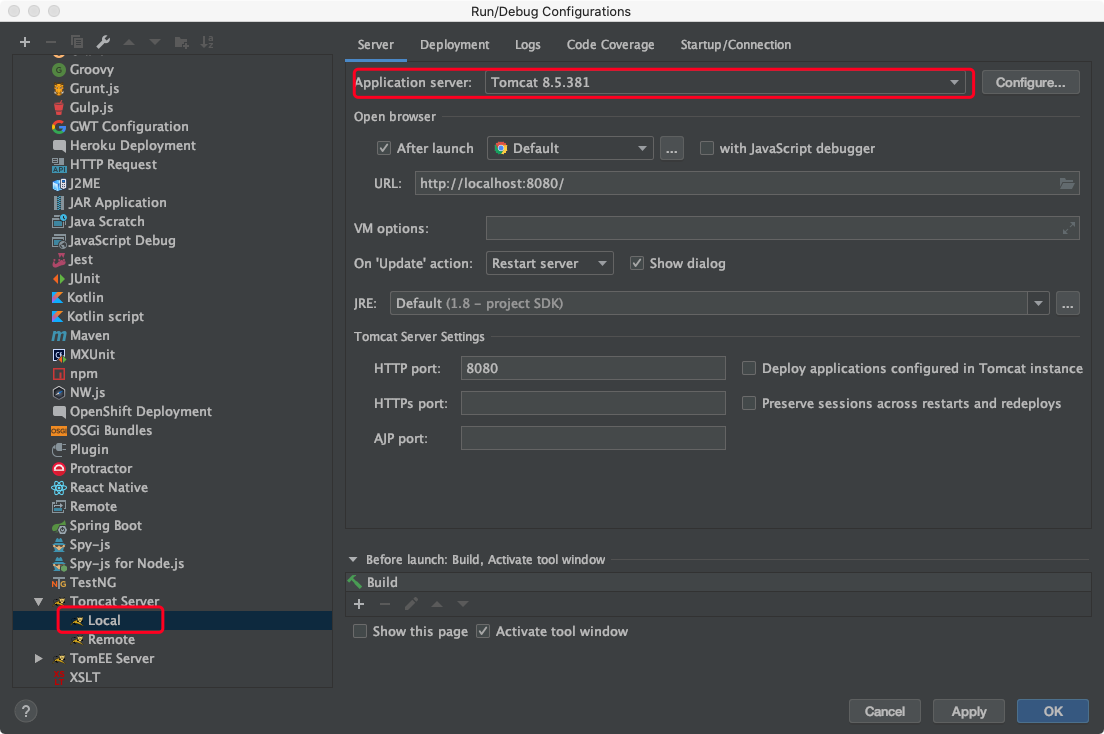The height and width of the screenshot is (734, 1104).
Task: Select XSLT configuration type
Action: [84, 678]
